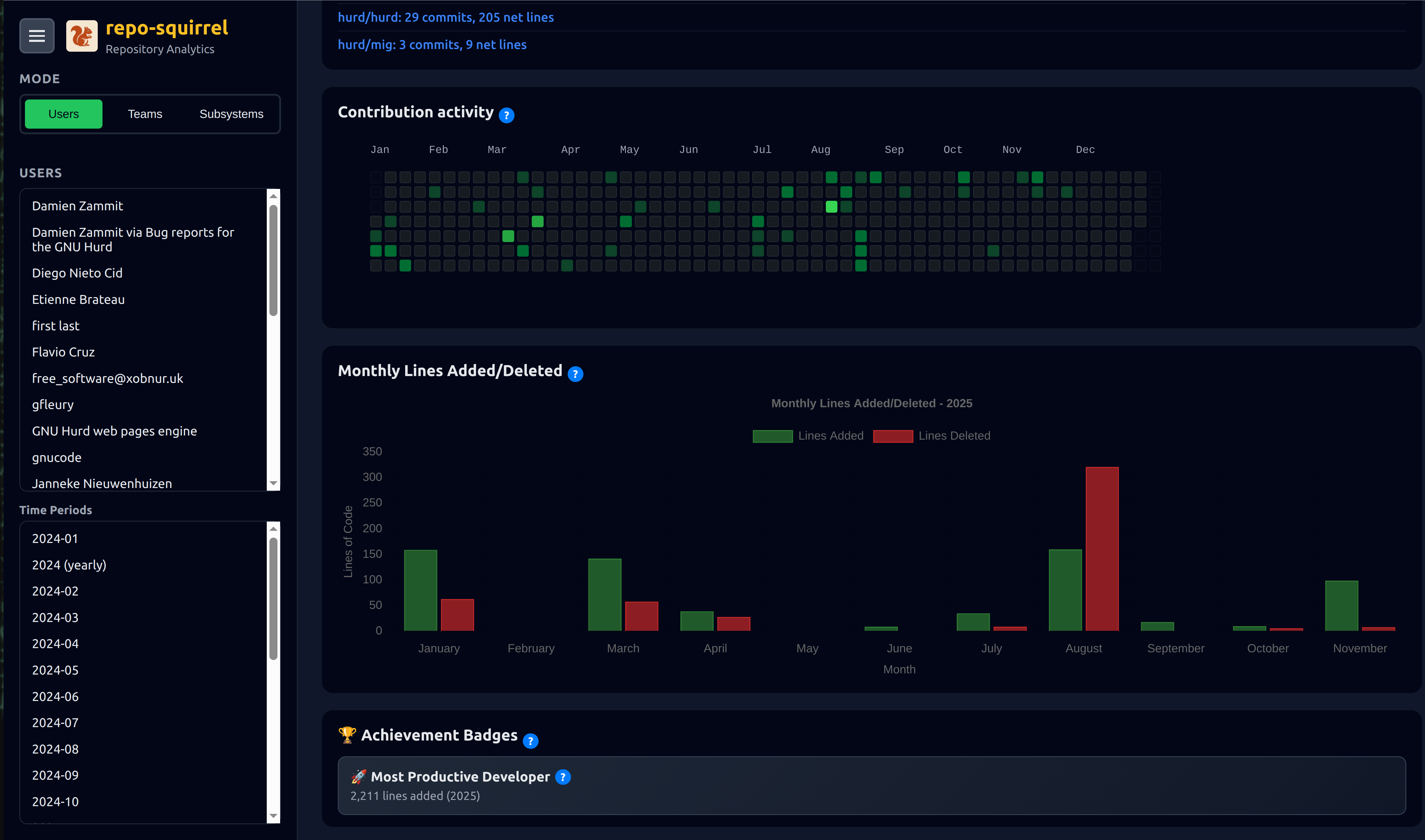Open the Most Productive Developer badge help
Image resolution: width=1425 pixels, height=840 pixels.
point(563,777)
